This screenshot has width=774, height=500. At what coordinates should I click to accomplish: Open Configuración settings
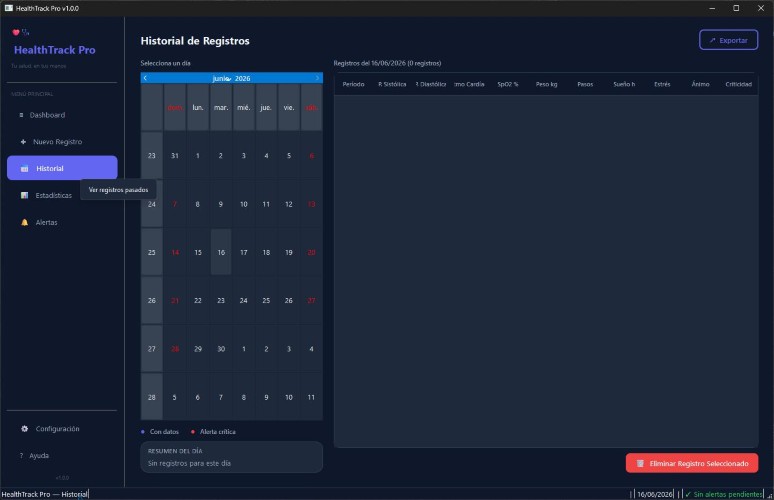62,428
